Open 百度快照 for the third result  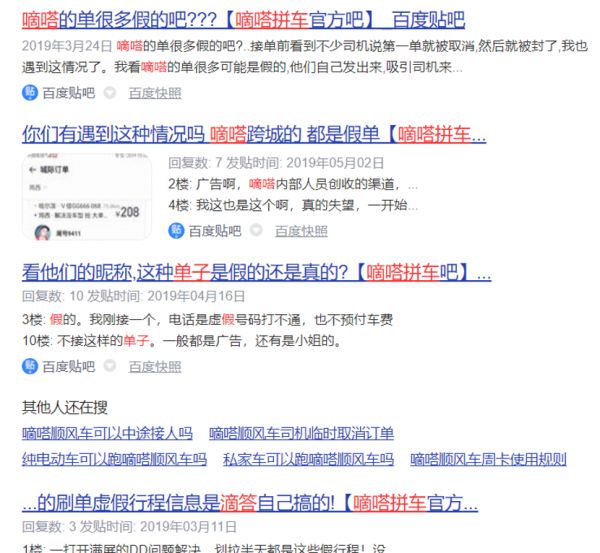click(155, 367)
